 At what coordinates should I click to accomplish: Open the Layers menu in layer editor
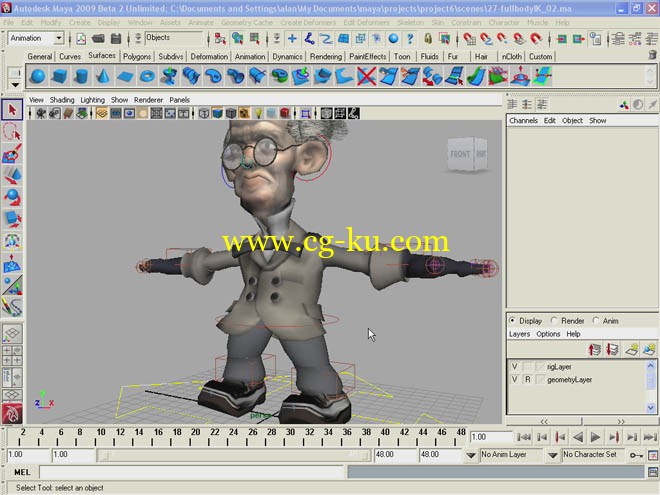(519, 334)
